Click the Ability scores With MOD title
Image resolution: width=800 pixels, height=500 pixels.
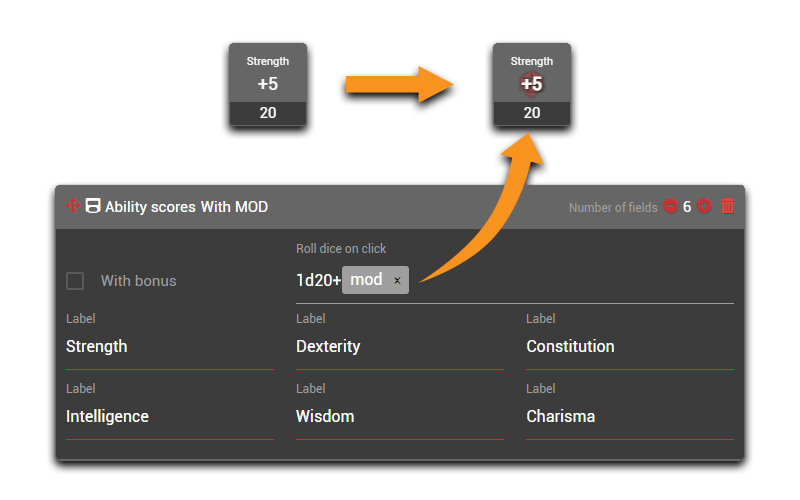[x=186, y=207]
